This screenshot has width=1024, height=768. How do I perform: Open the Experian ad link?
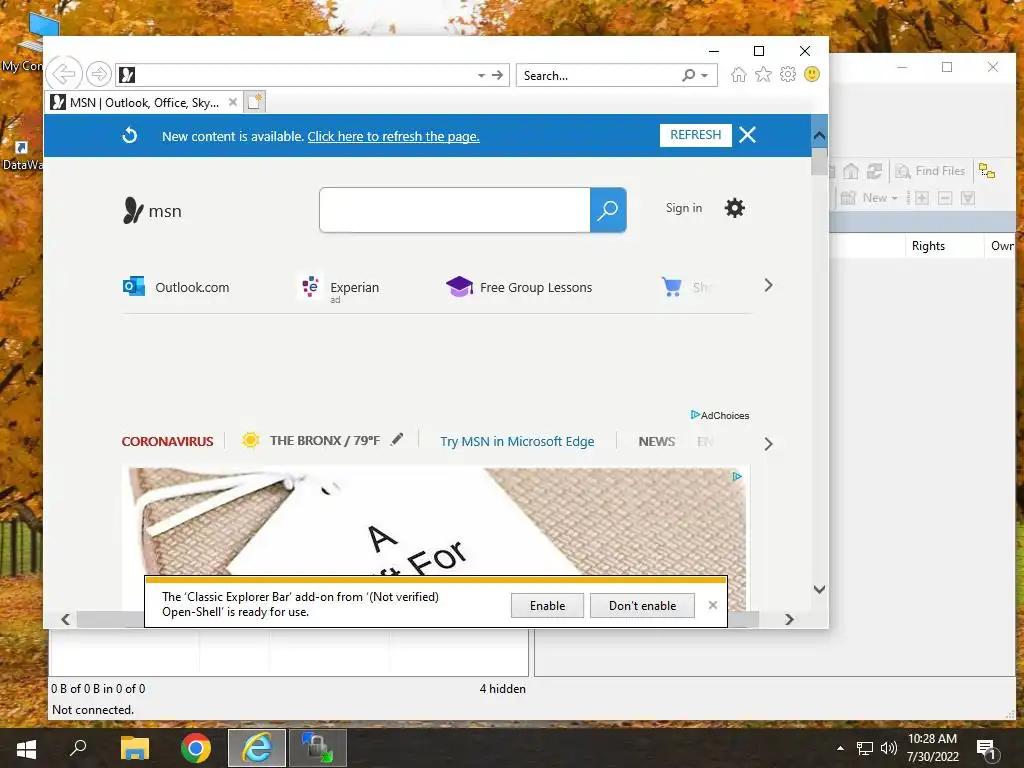coord(338,288)
